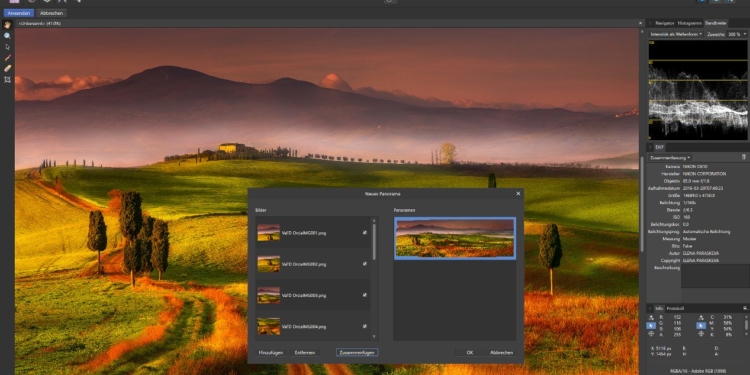Click the grip handle of the Navigator panel
The width and height of the screenshot is (750, 375).
tap(650, 23)
